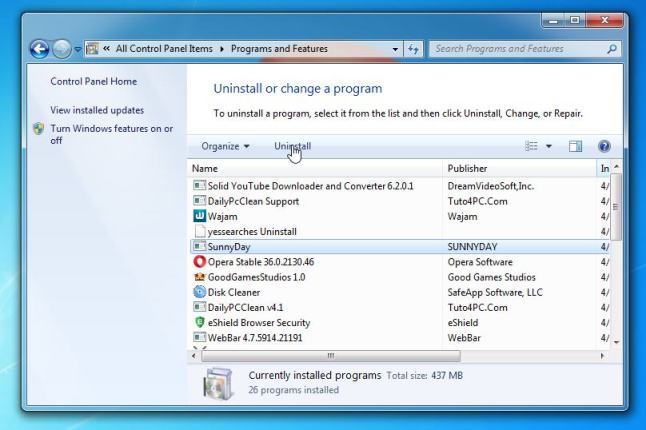Viewport: 646px width, 430px height.
Task: Open help with the question mark icon
Action: coord(604,146)
